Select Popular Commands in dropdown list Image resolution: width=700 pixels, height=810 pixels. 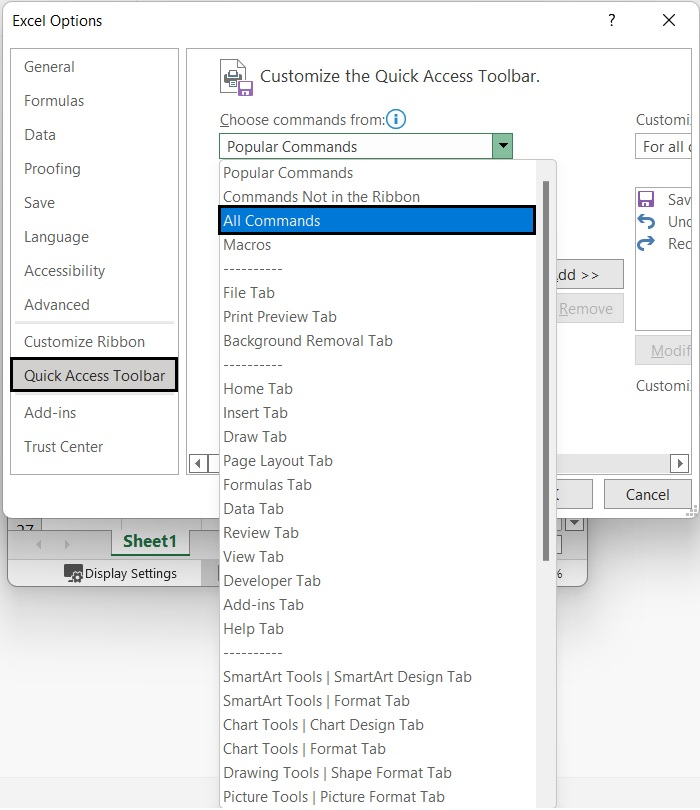377,173
